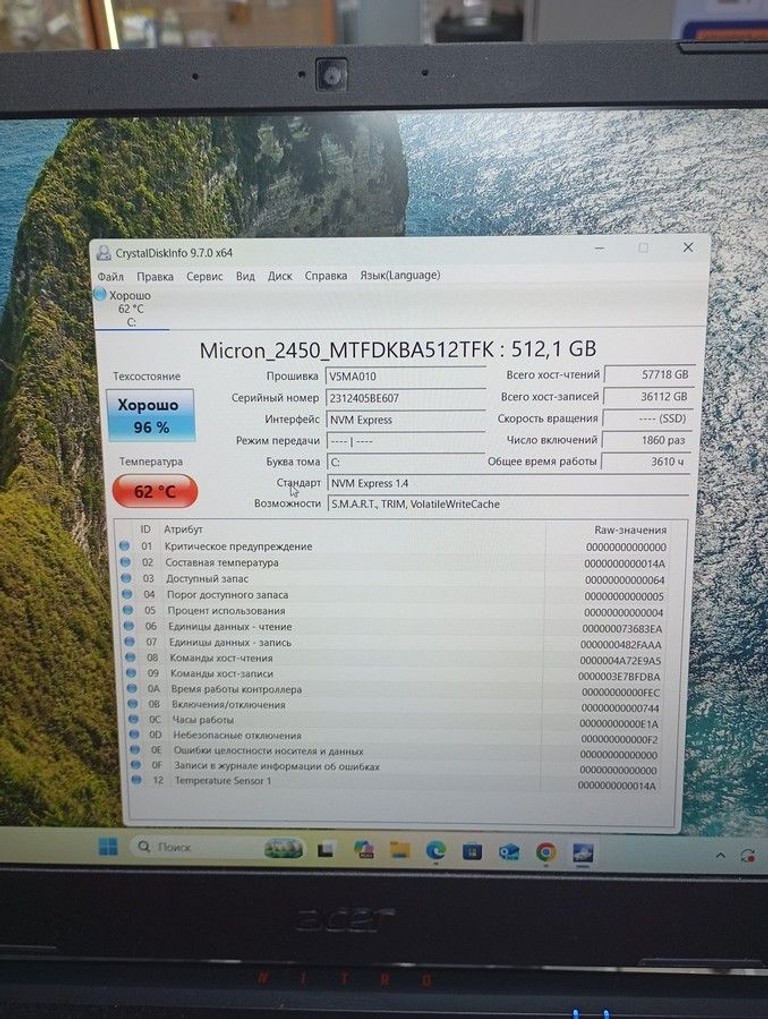Minimize the CrystalDiskInfo window
Screen dimensions: 768x1019
pos(600,248)
